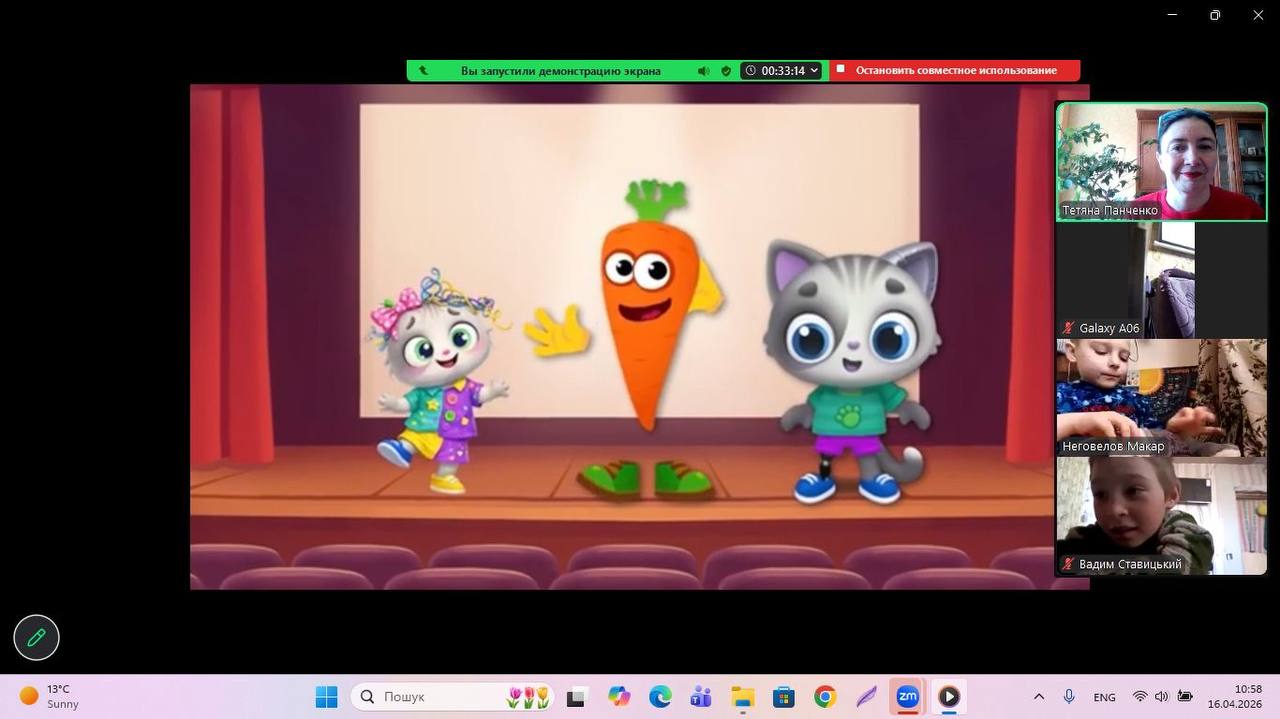The height and width of the screenshot is (719, 1280).
Task: Click muted mic icon beside Galaxy A06
Action: click(1068, 328)
